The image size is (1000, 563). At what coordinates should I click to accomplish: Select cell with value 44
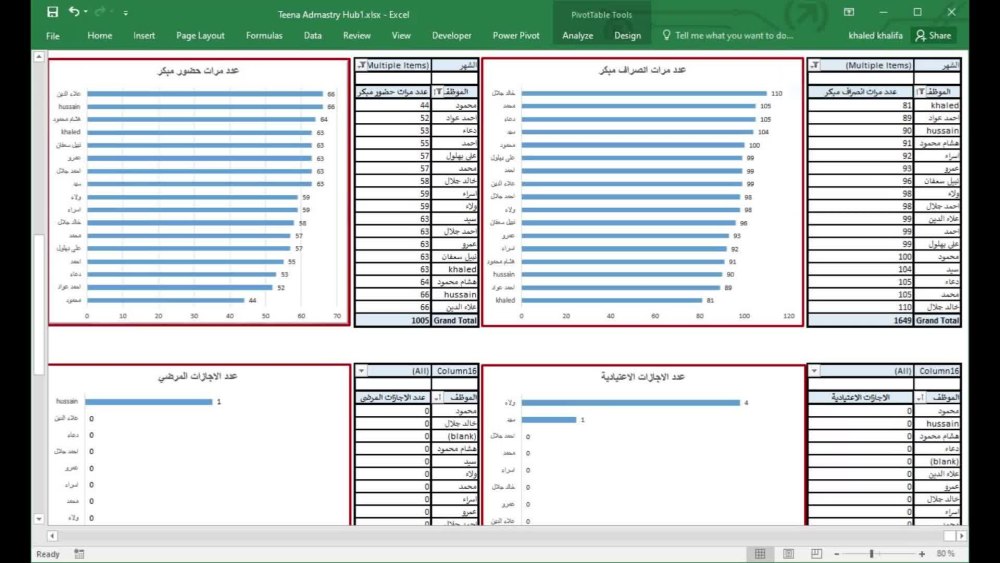[x=393, y=105]
